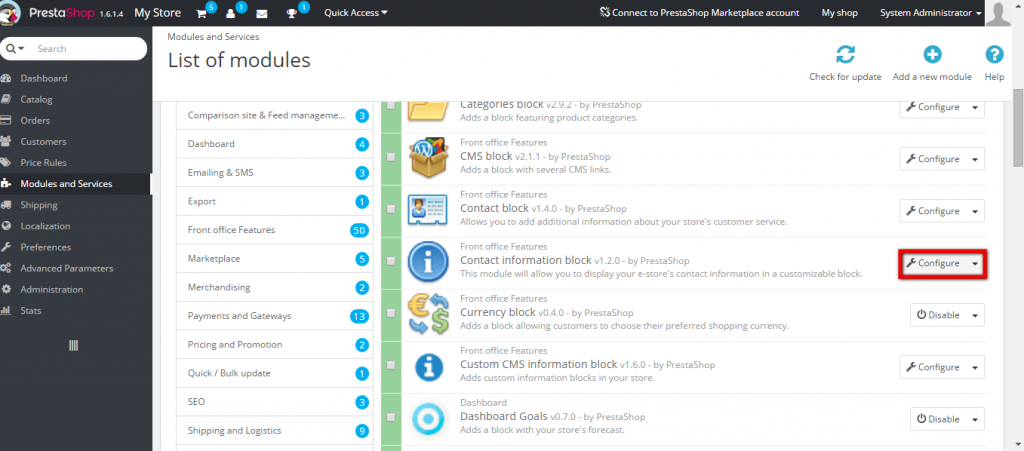Filter modules by SEO category
Screen dimensions: 1024x451
(275, 402)
